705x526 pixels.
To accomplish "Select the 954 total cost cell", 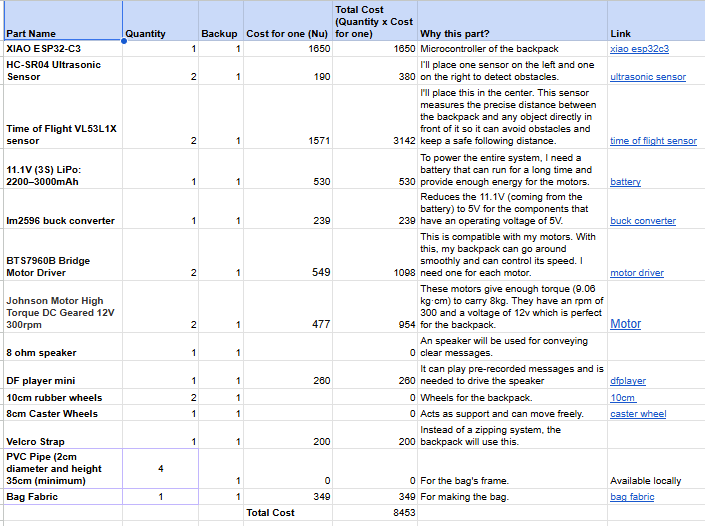I will (375, 307).
